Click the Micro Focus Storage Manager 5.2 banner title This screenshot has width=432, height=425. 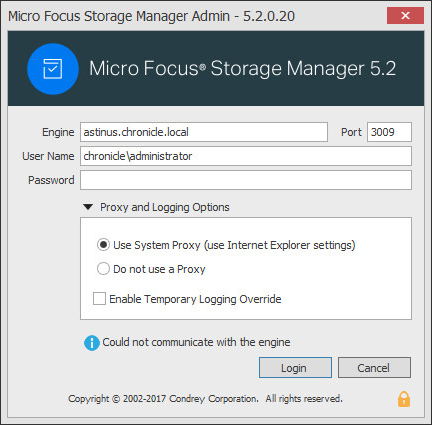[242, 69]
